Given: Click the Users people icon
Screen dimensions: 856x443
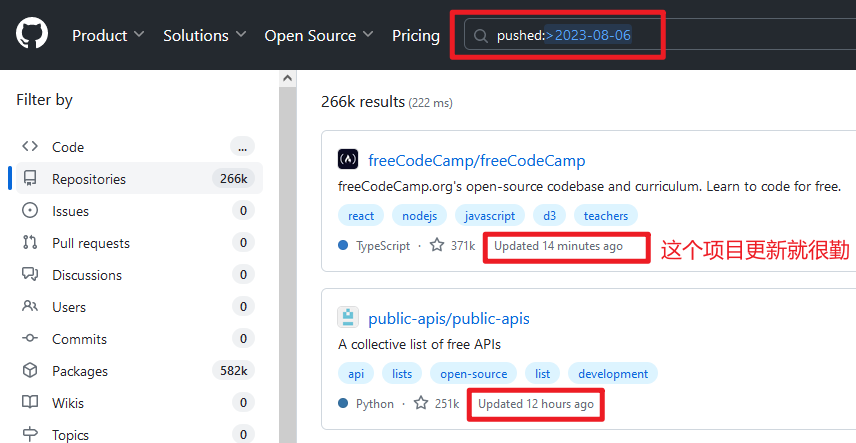Looking at the screenshot, I should [29, 306].
